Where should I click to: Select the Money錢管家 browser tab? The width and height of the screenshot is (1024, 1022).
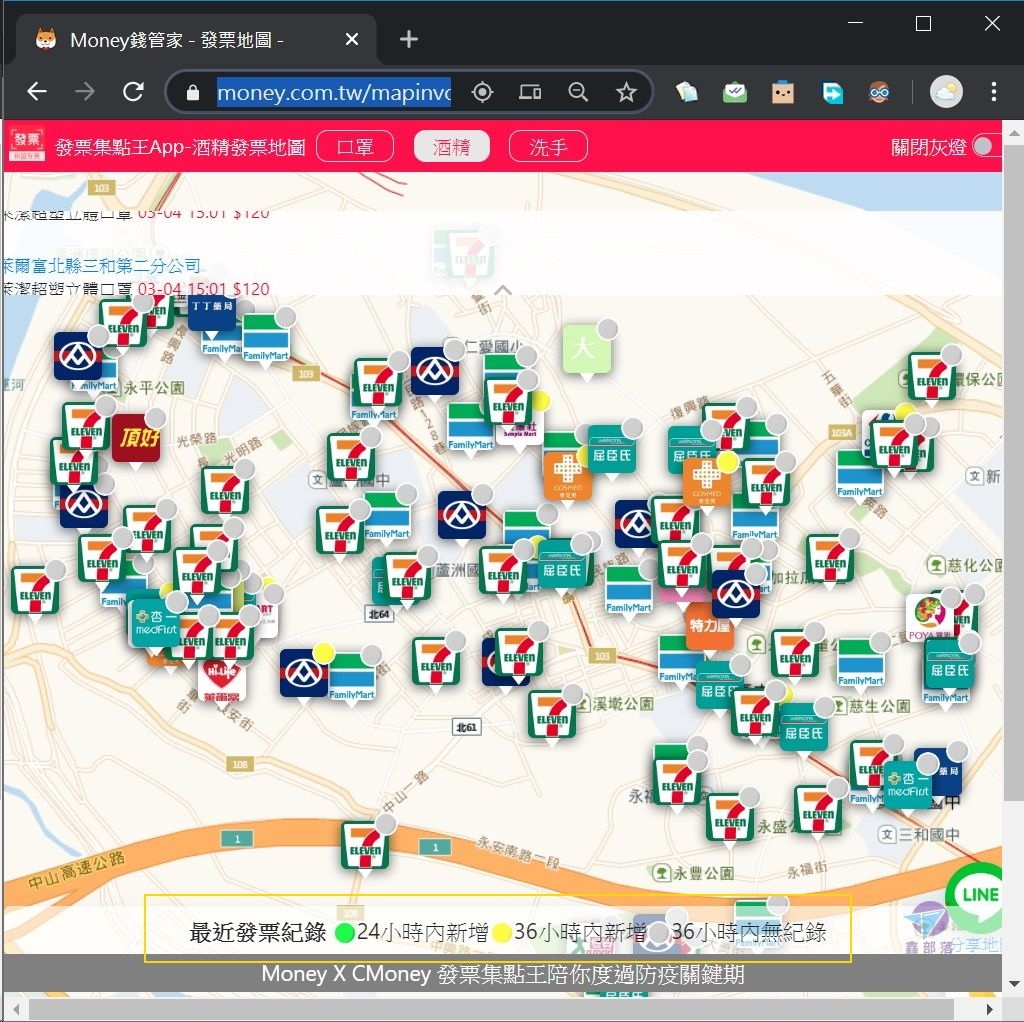tap(196, 40)
